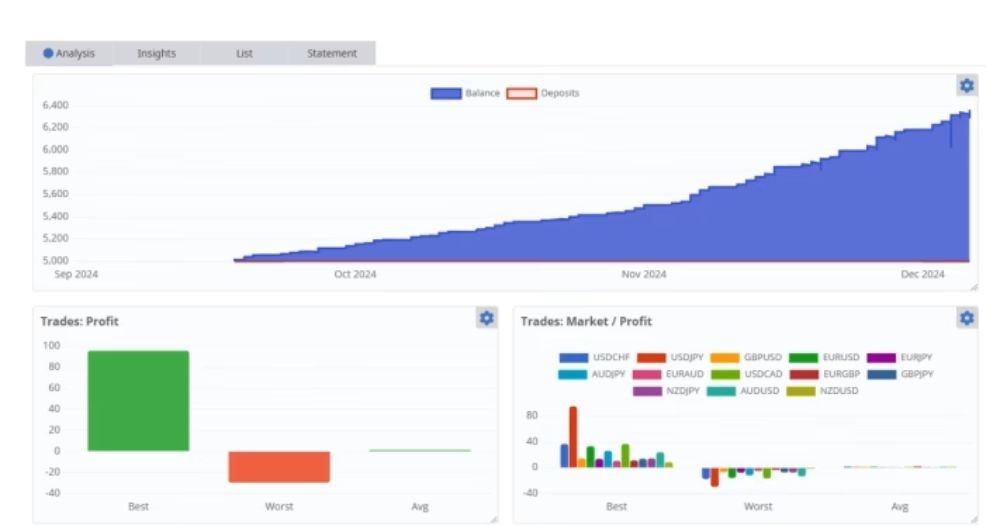The height and width of the screenshot is (526, 1000).
Task: Open the Insights tab
Action: tap(156, 53)
